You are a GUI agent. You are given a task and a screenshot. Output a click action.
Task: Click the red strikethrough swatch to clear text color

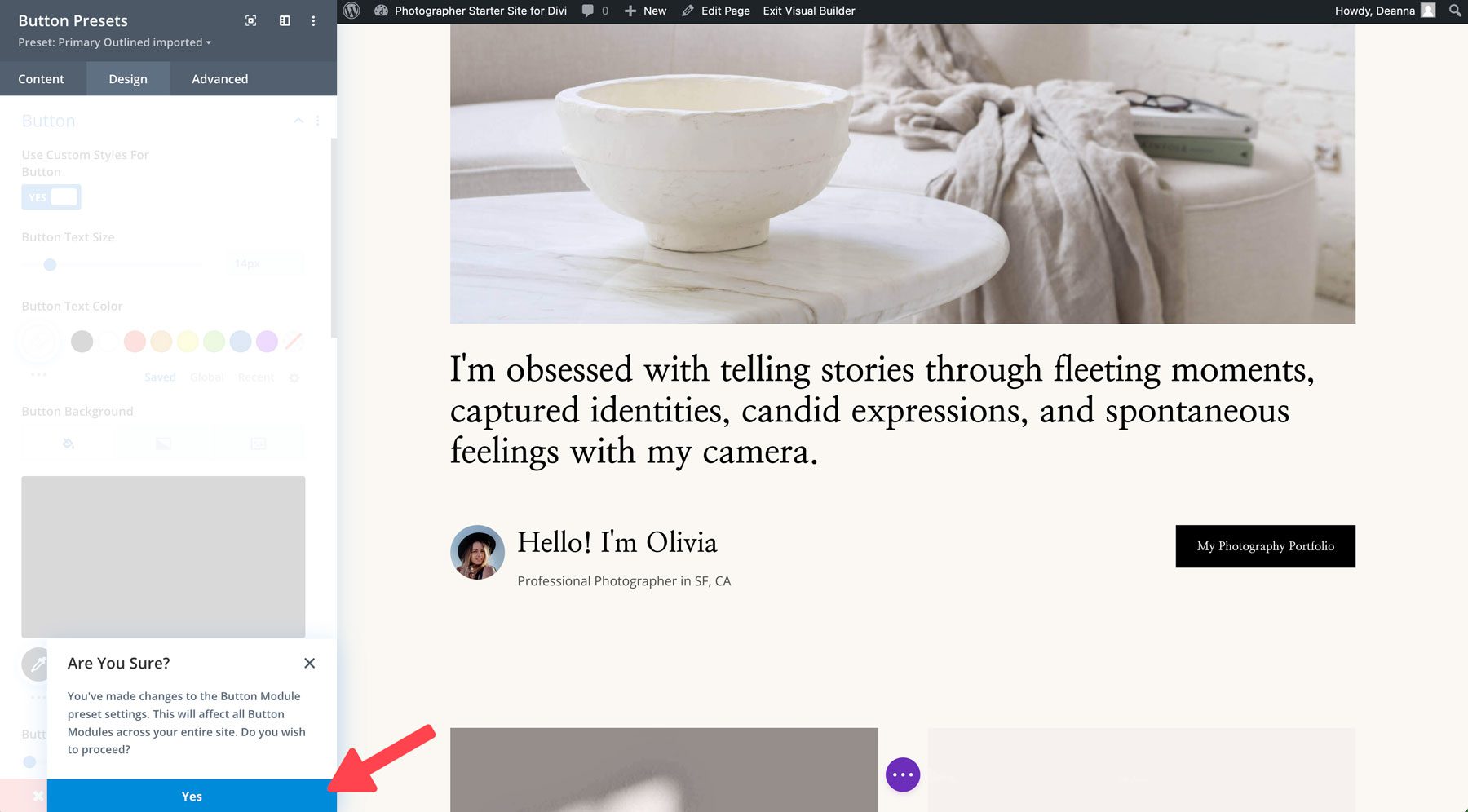coord(294,342)
